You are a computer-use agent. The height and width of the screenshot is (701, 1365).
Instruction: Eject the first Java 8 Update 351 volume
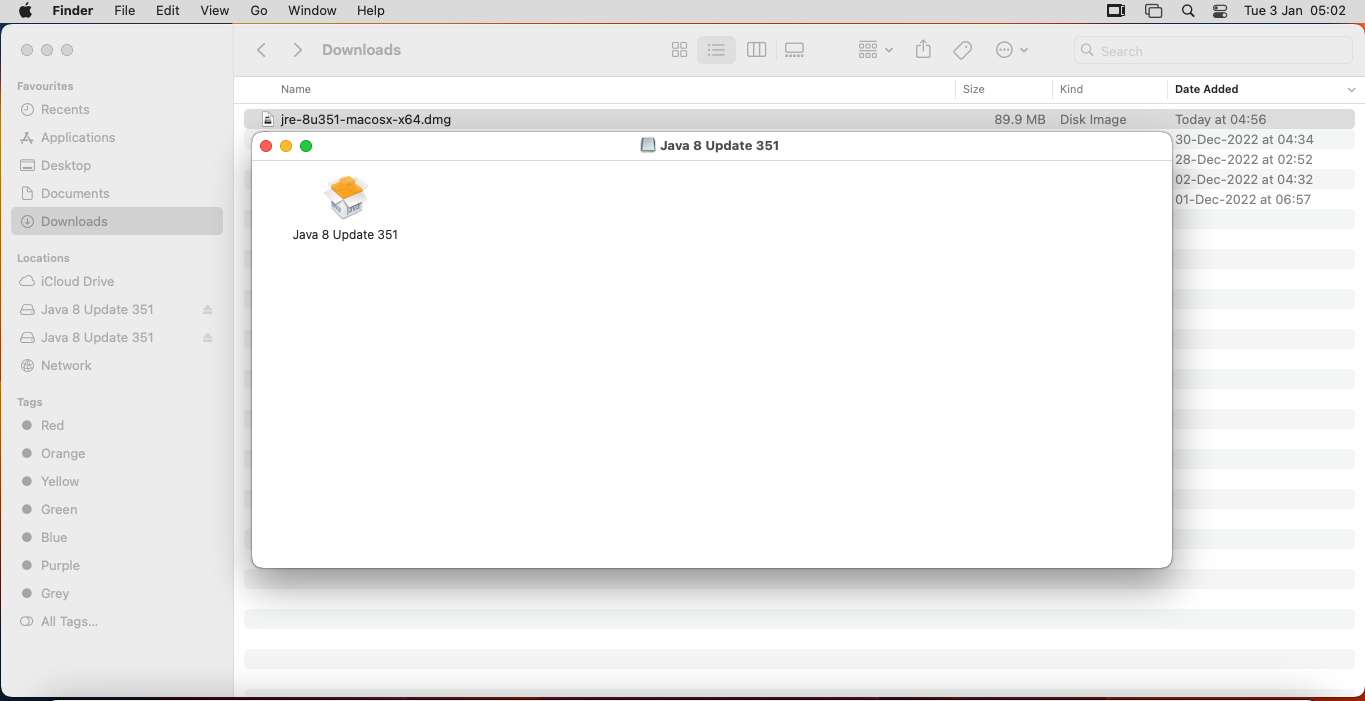pos(208,310)
